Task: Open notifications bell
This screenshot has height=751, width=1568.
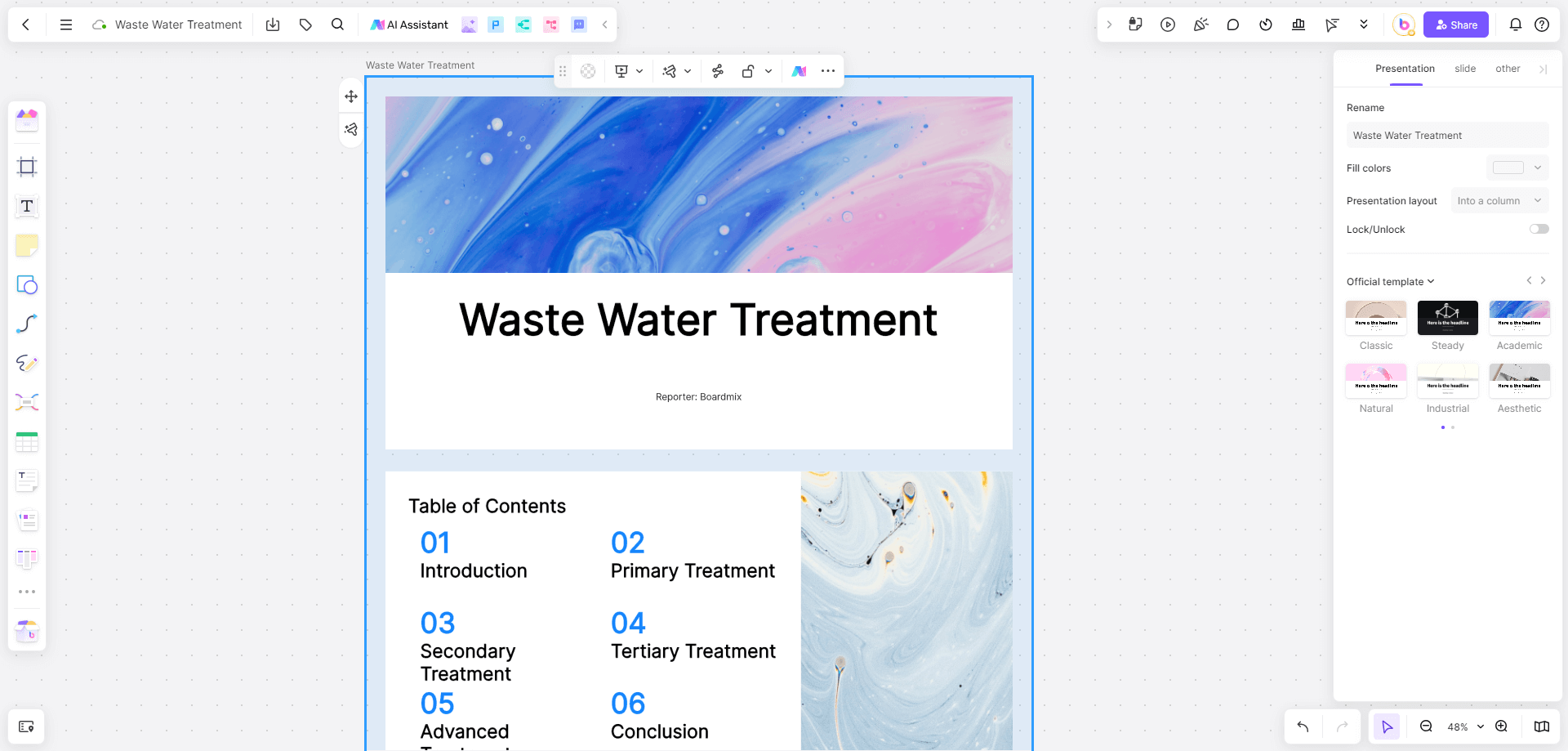Action: click(x=1516, y=25)
